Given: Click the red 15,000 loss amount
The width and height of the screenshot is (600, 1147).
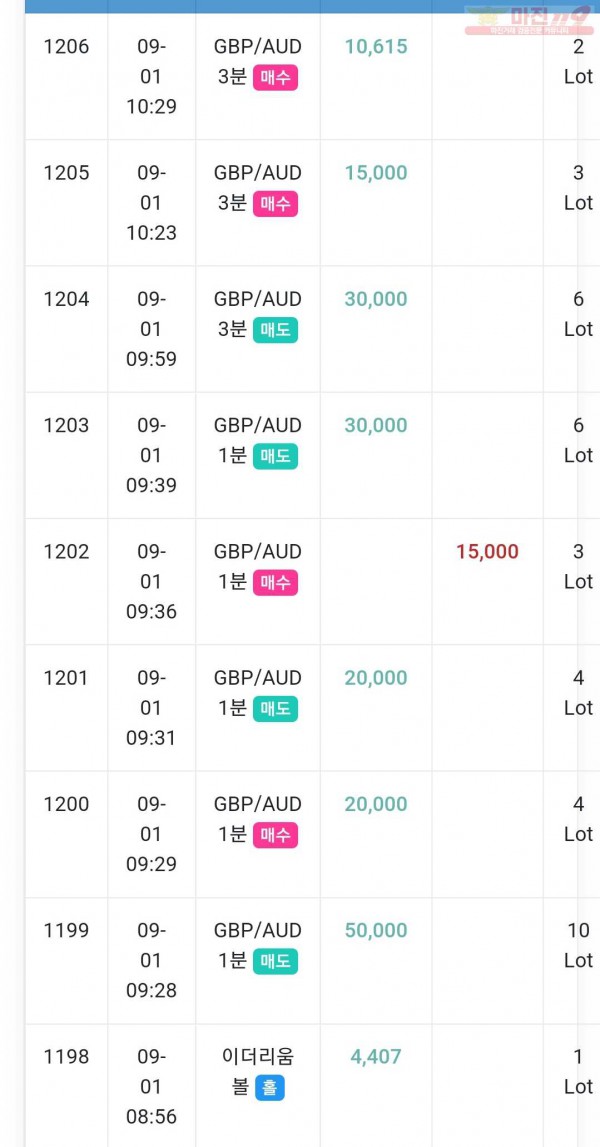Looking at the screenshot, I should [x=487, y=552].
